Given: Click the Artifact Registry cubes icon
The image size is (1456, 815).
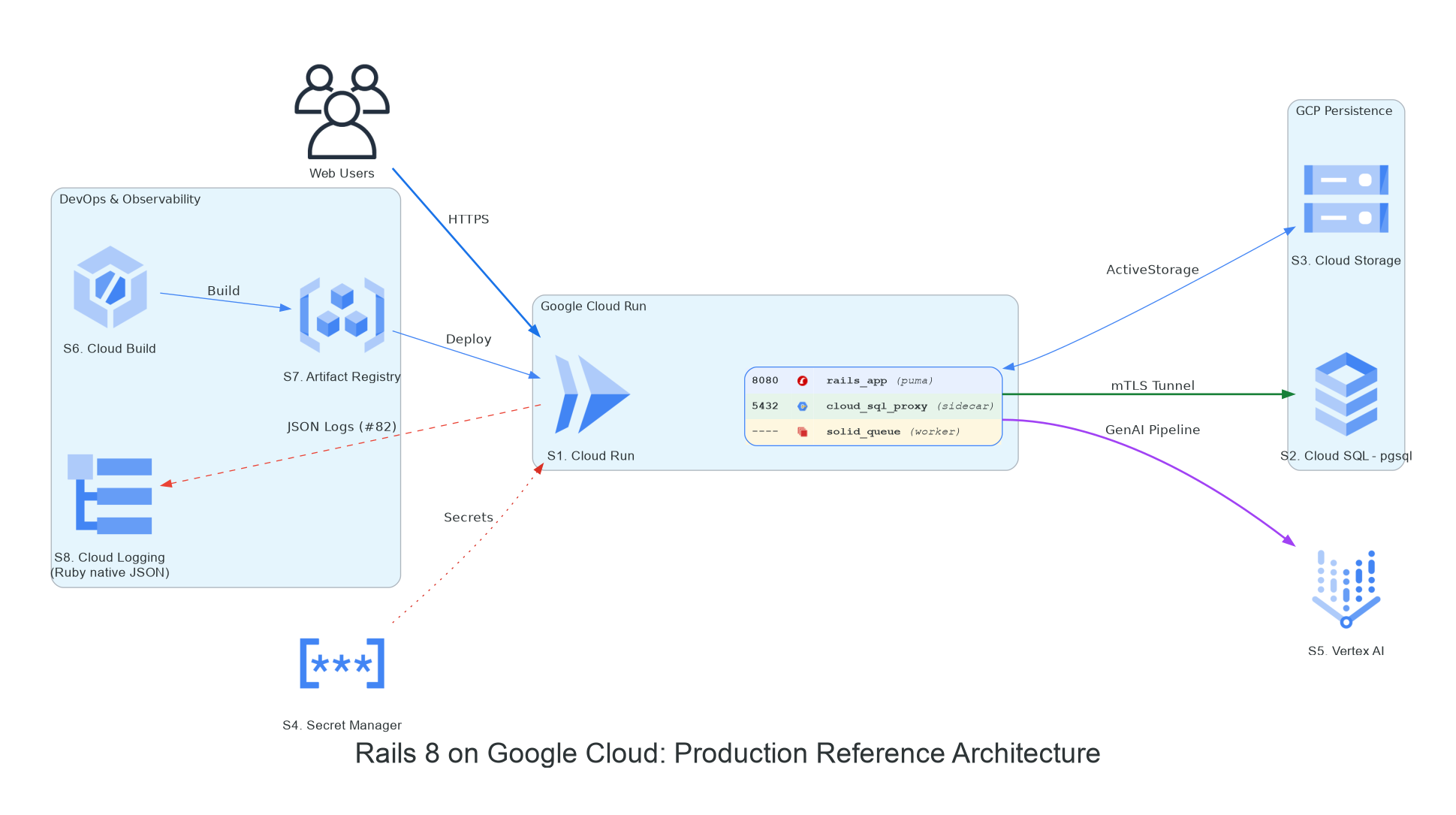Looking at the screenshot, I should (342, 315).
